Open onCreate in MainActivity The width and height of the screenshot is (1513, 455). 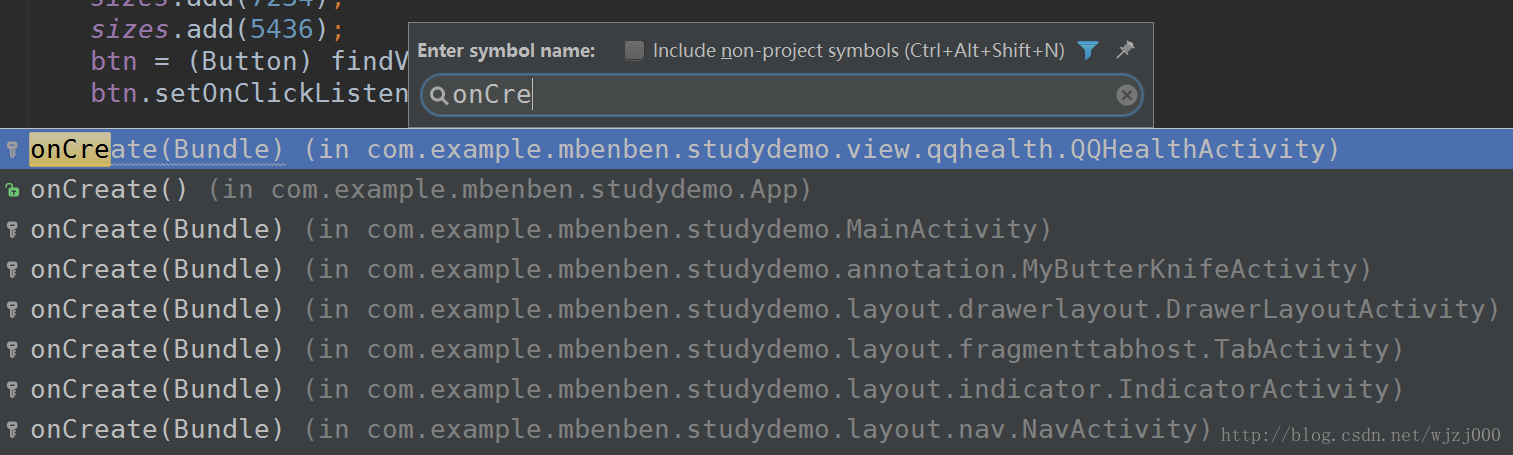coord(540,230)
